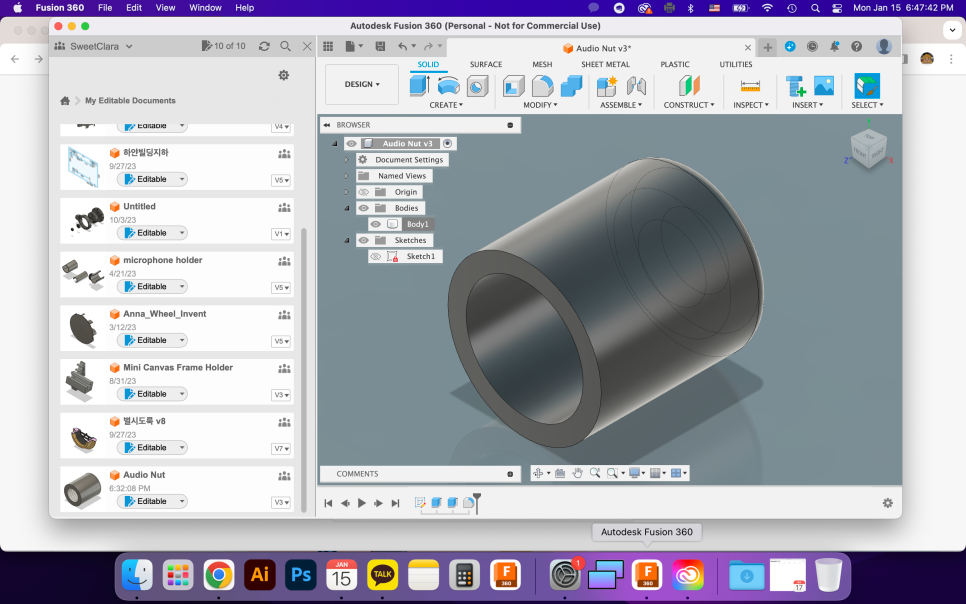
Task: Open data panel settings gear
Action: point(283,75)
